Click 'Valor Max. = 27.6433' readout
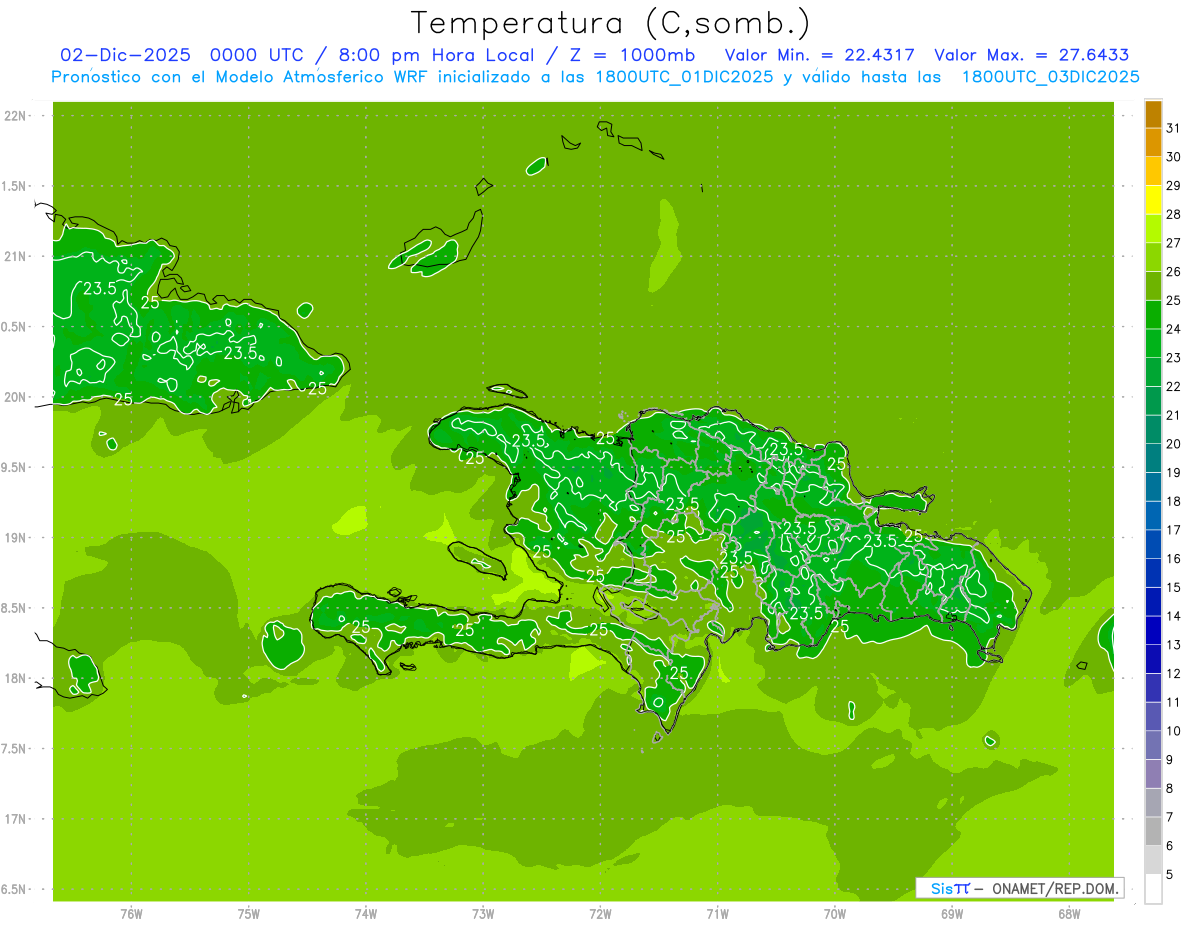The width and height of the screenshot is (1200, 927). point(1032,55)
